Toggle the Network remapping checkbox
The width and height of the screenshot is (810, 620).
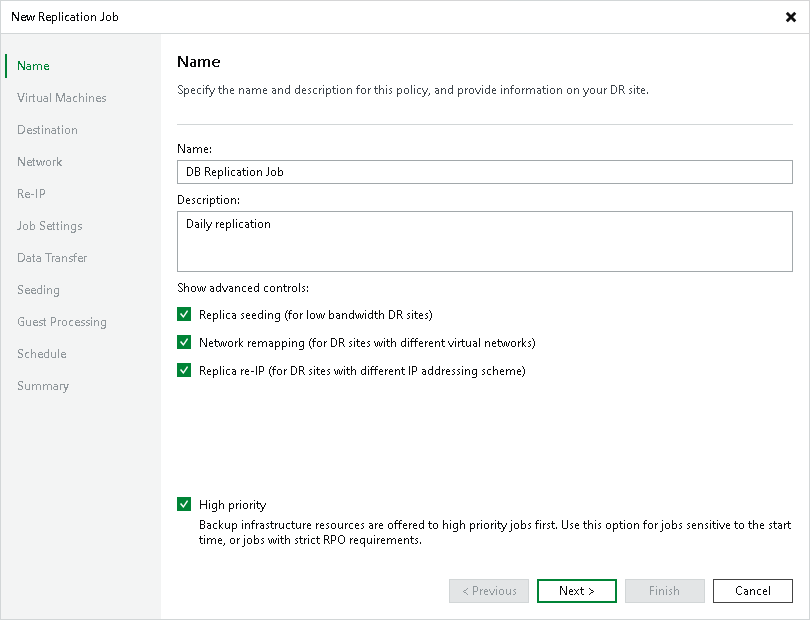(x=184, y=342)
